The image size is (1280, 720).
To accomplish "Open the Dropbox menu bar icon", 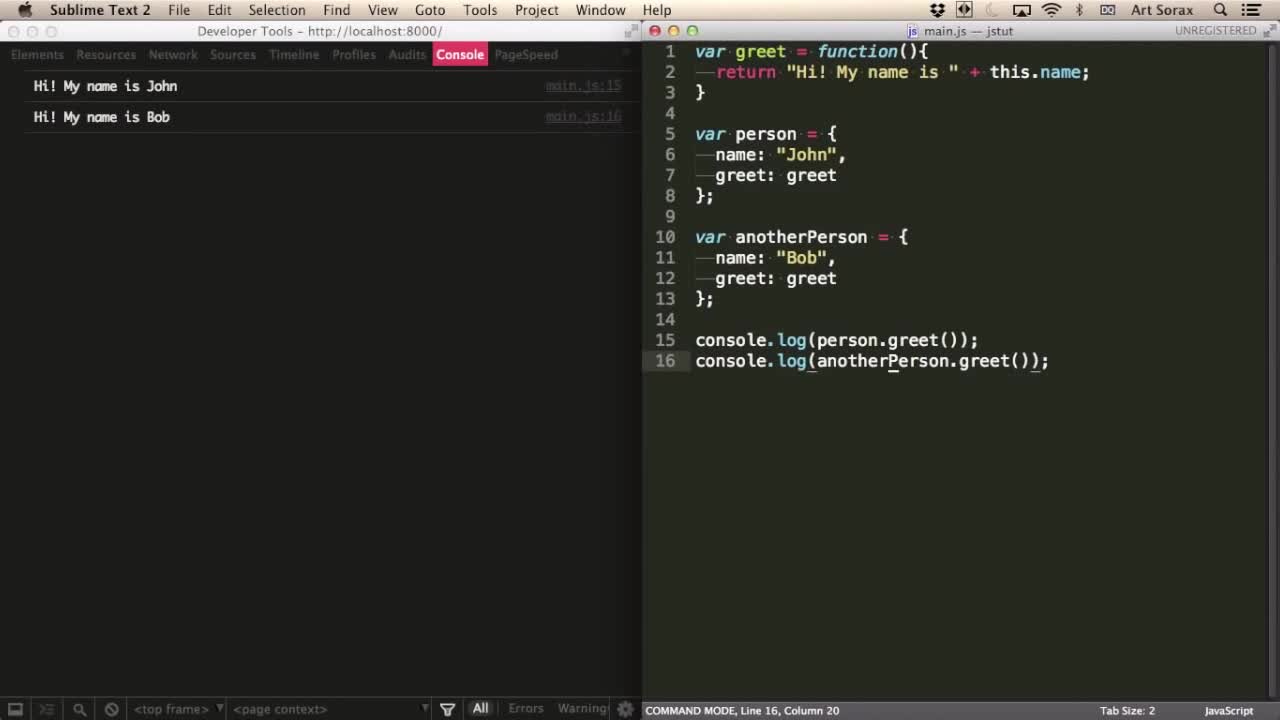I will [937, 10].
